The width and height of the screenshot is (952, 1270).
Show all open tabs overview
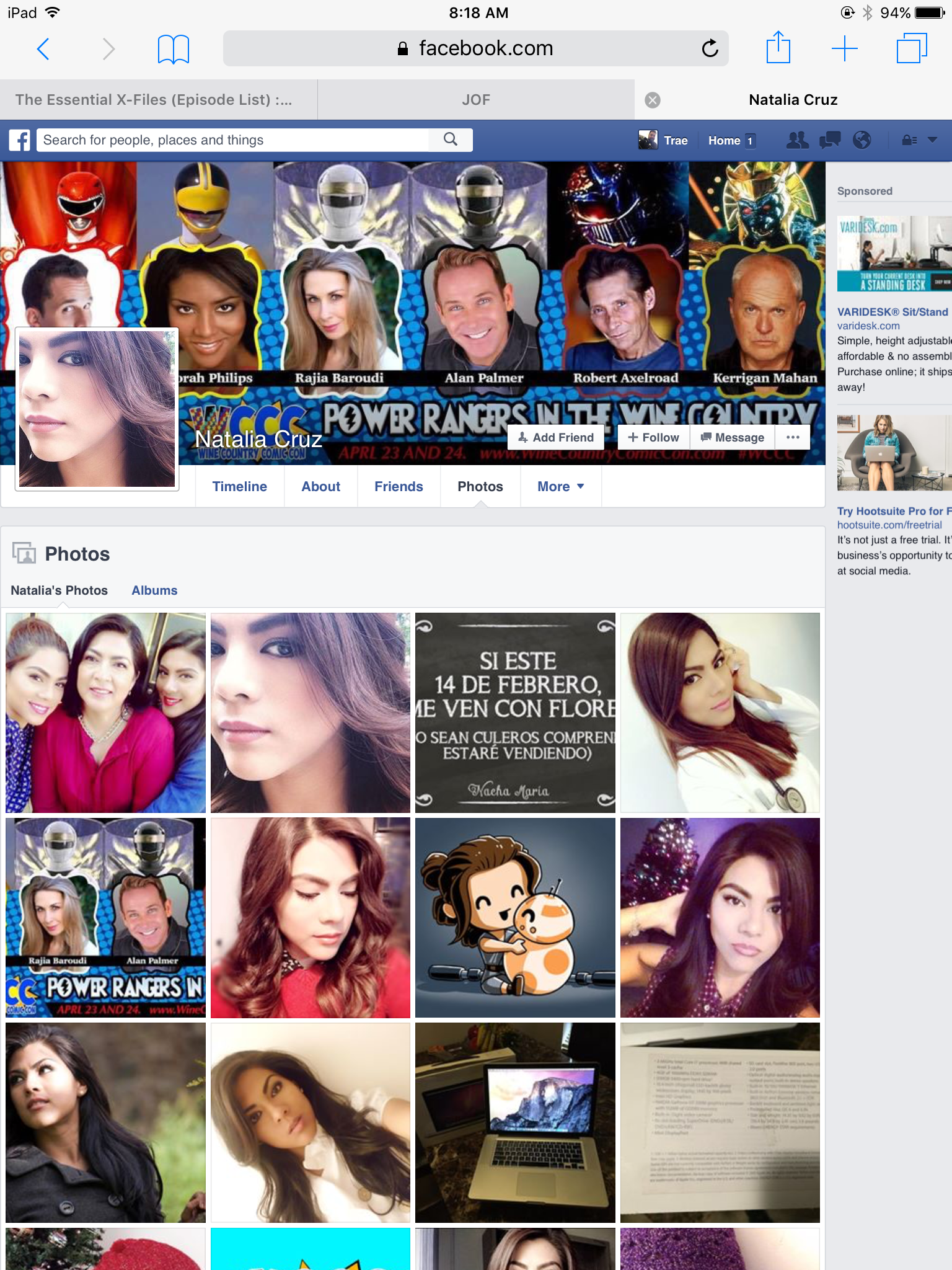point(912,48)
